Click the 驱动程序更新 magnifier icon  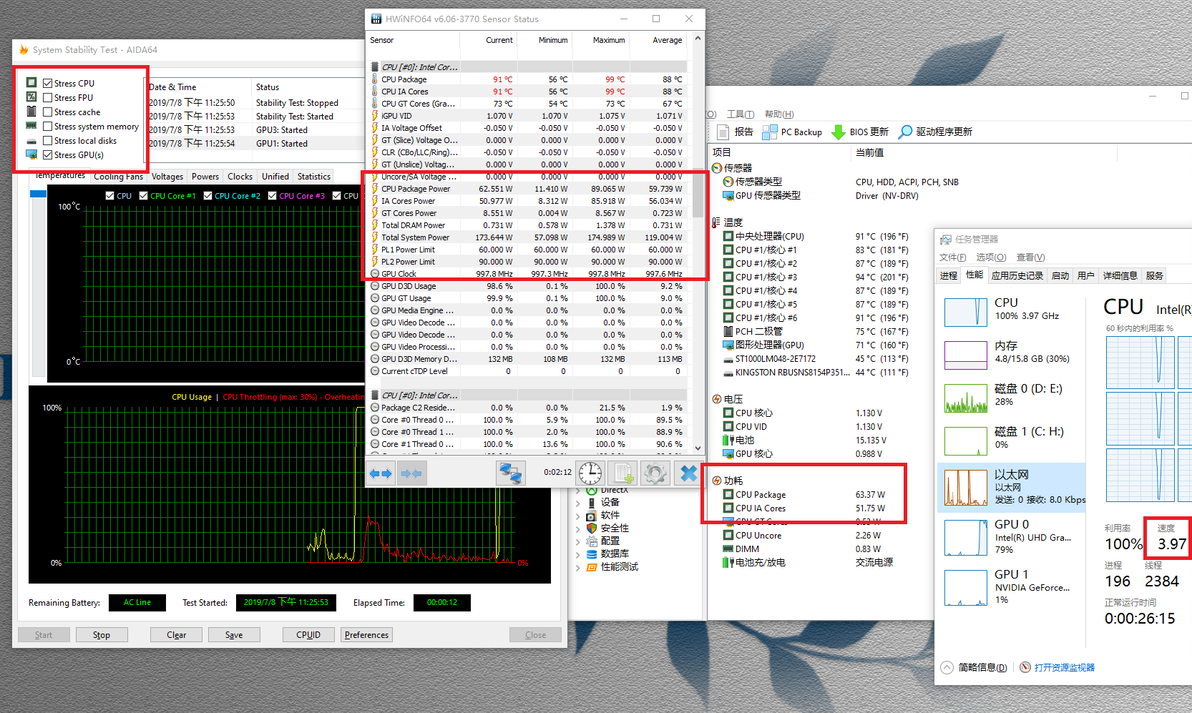click(x=905, y=132)
